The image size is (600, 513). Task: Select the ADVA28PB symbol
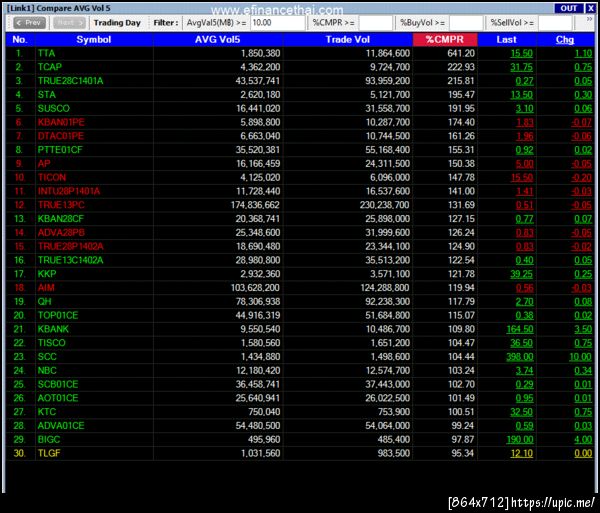[61, 232]
